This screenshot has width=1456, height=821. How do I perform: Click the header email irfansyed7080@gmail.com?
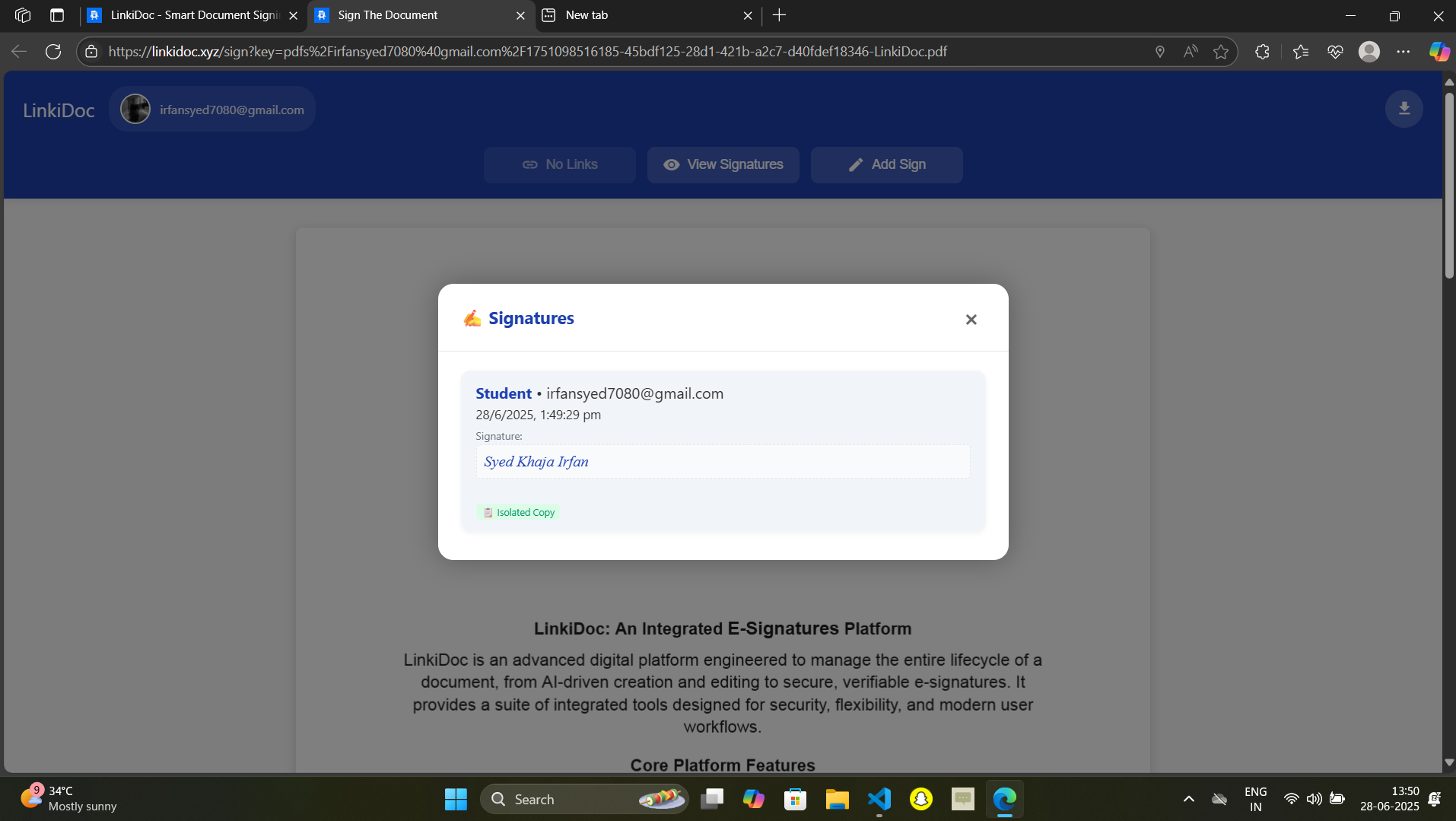[x=231, y=110]
